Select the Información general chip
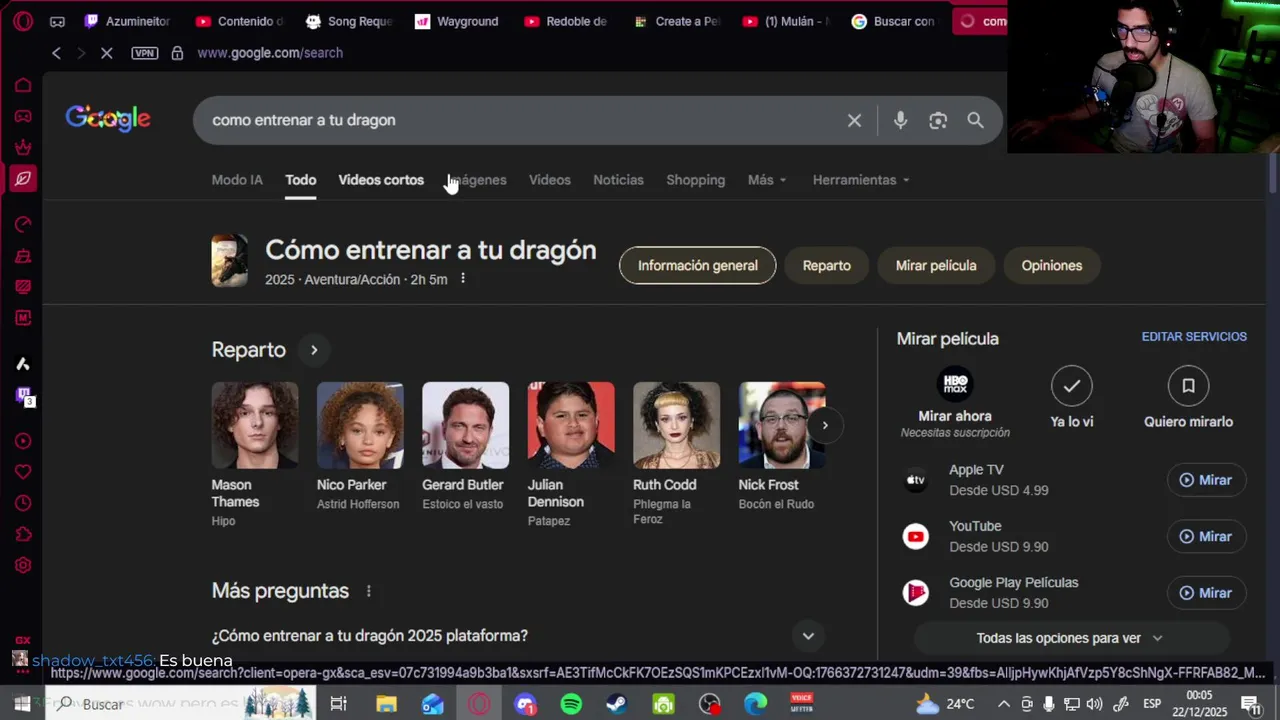Image resolution: width=1280 pixels, height=720 pixels. 698,265
